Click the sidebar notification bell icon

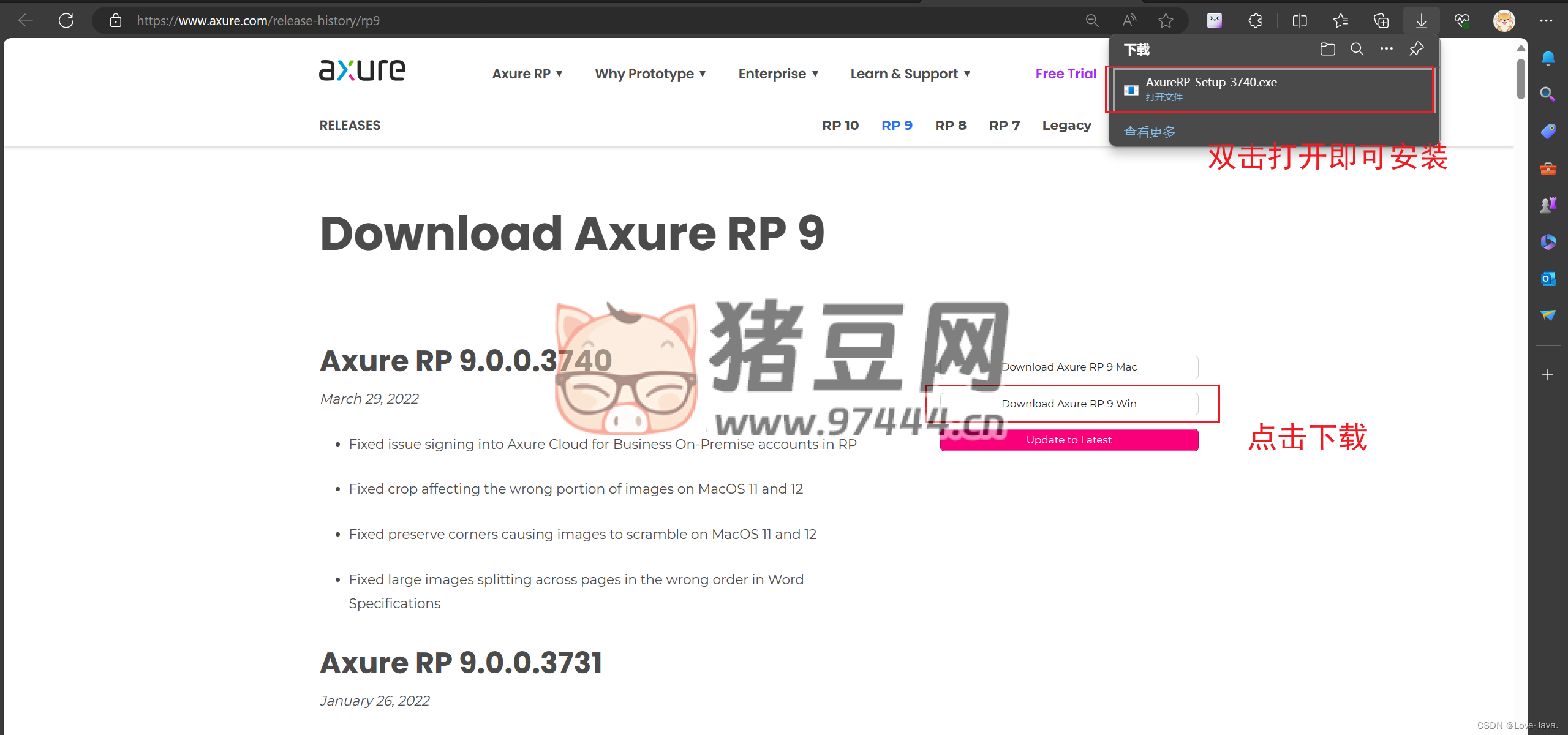(x=1548, y=58)
